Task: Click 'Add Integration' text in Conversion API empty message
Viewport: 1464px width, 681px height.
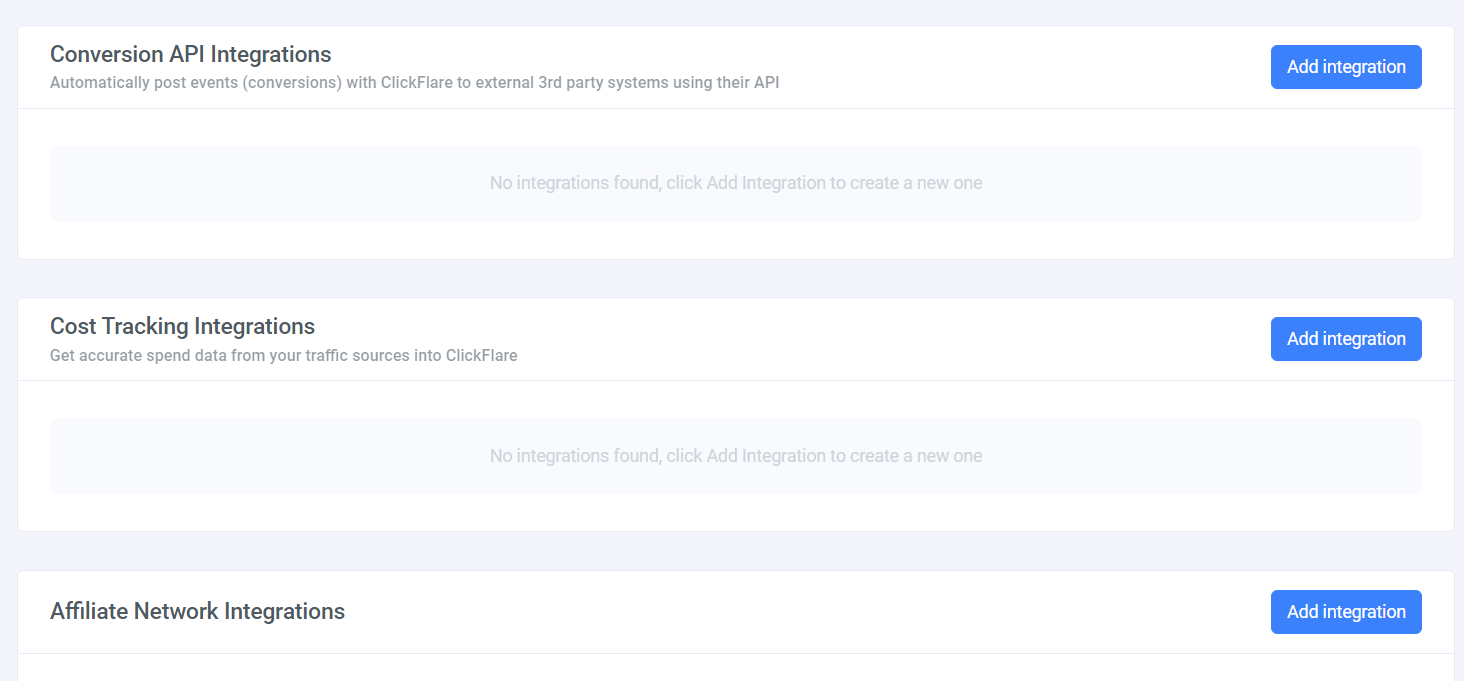Action: point(766,183)
